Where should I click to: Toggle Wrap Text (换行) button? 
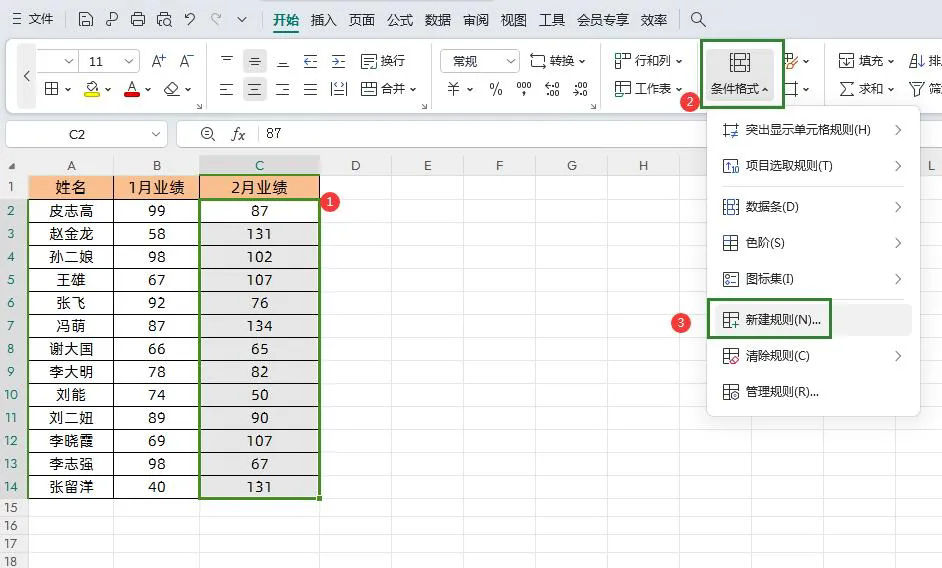[x=383, y=61]
